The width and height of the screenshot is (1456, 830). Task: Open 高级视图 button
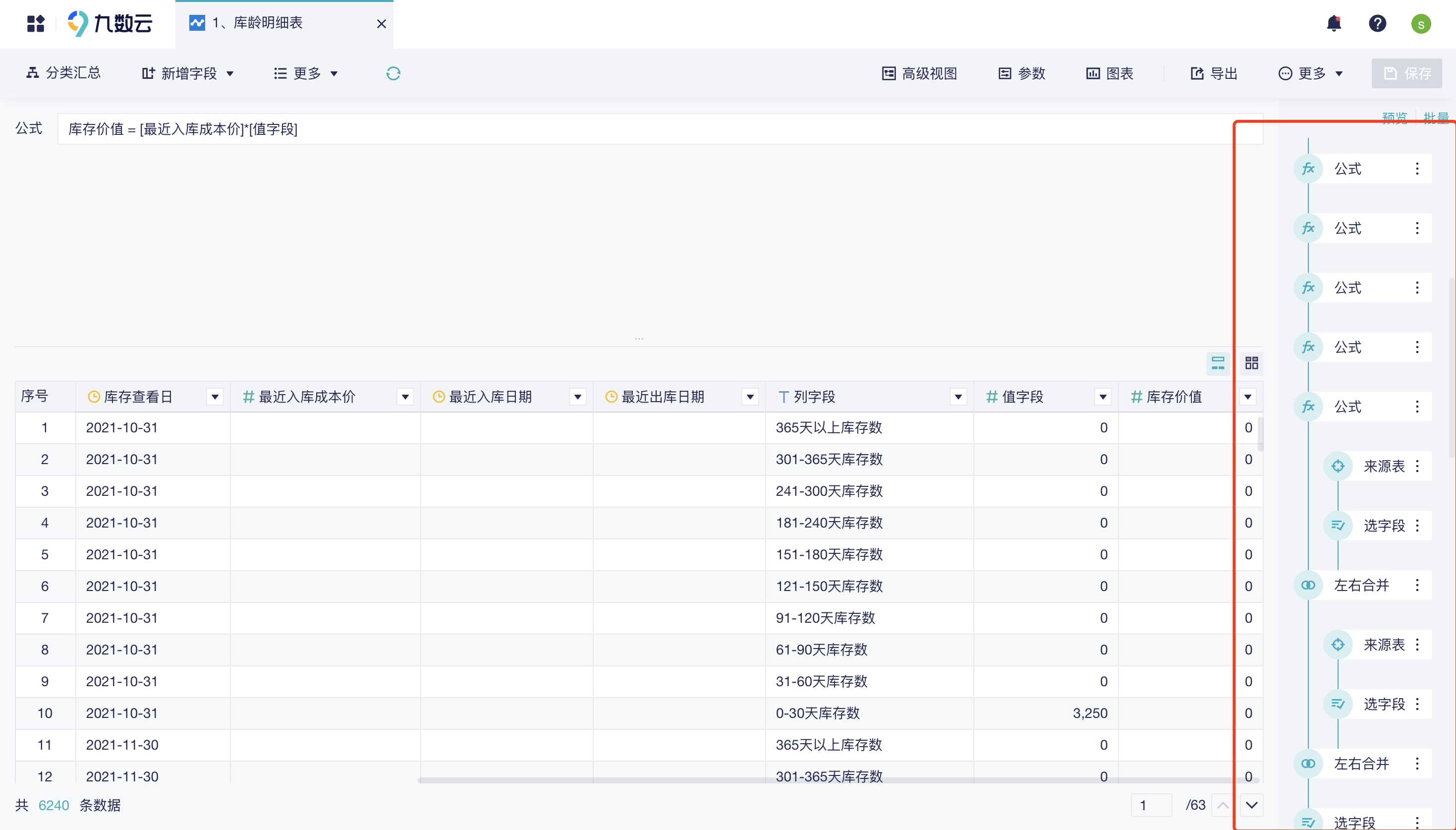pyautogui.click(x=919, y=73)
